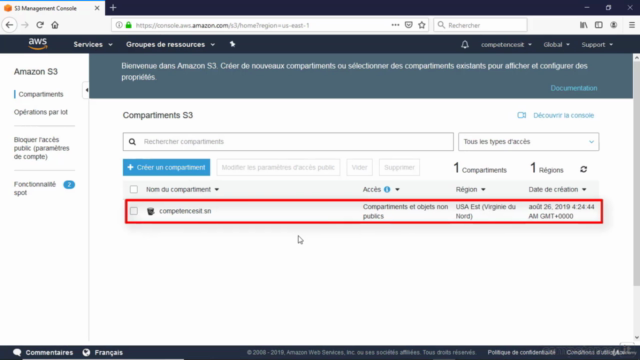Screen dimensions: 640x360
Task: Open the Tous les types d'accès dropdown
Action: coord(529,142)
